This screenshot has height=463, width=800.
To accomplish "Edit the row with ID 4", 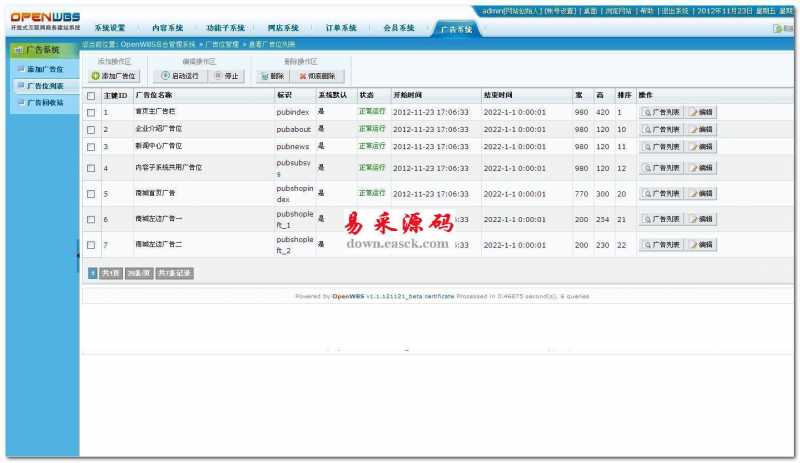I will 701,168.
